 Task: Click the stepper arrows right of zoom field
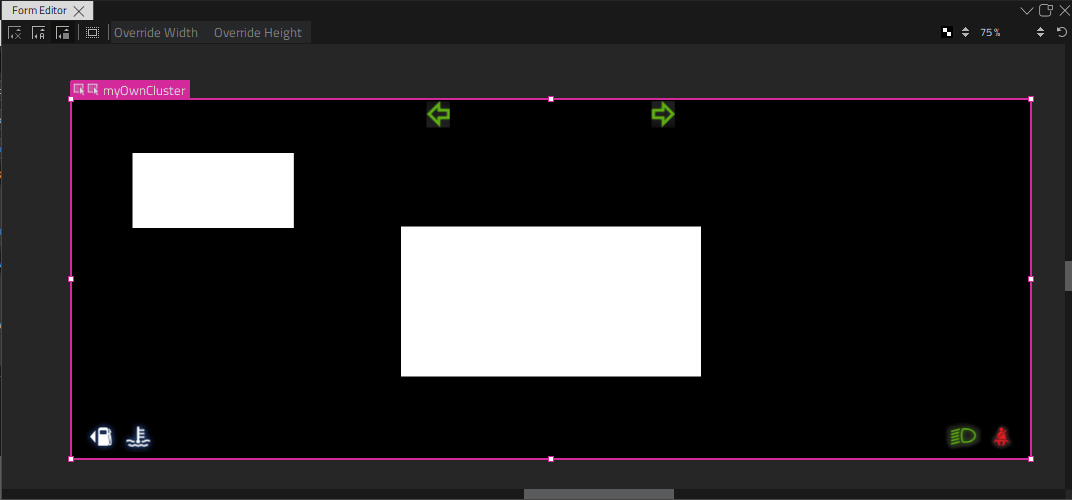1040,33
